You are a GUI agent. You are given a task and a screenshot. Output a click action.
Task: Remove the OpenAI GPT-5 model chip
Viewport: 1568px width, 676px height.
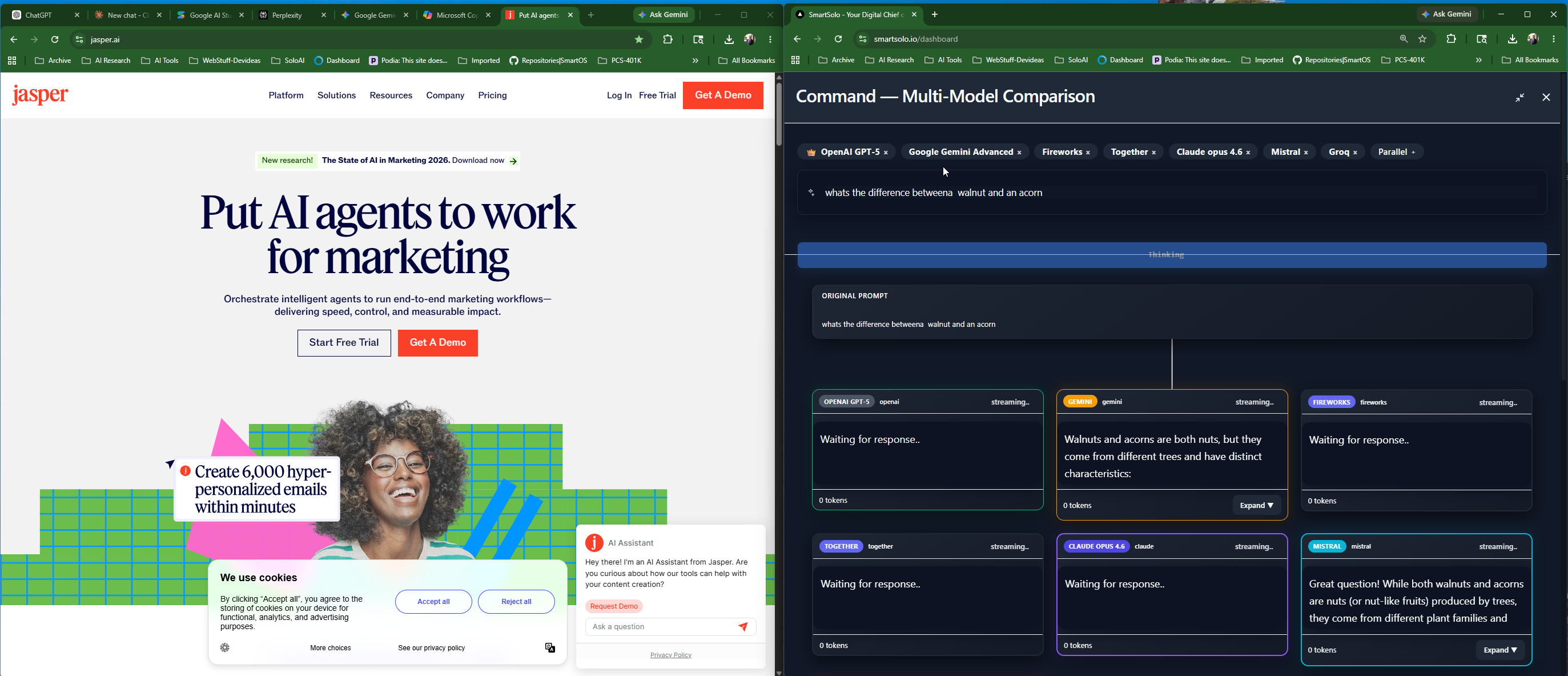(x=886, y=152)
